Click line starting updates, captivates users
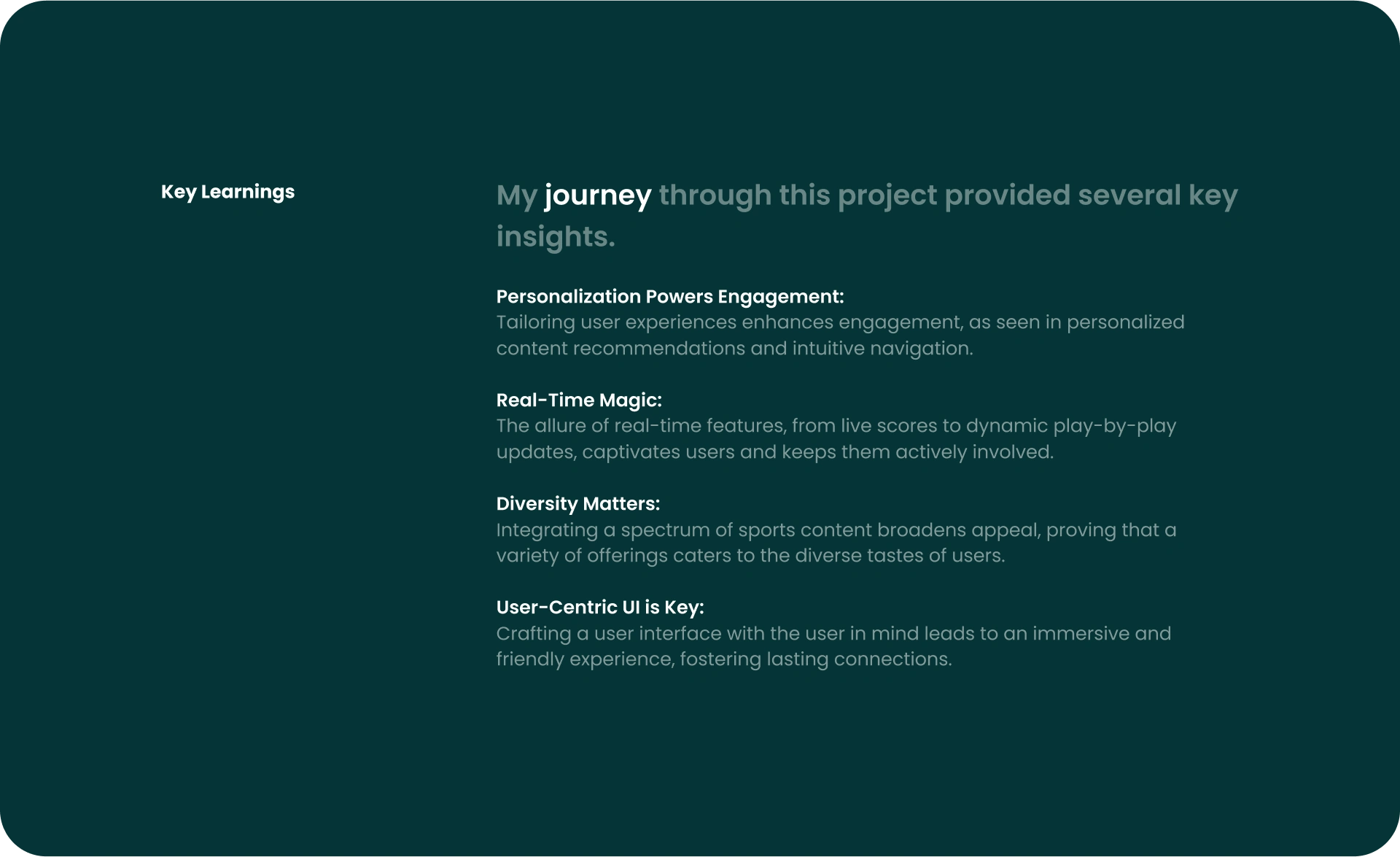 [774, 452]
